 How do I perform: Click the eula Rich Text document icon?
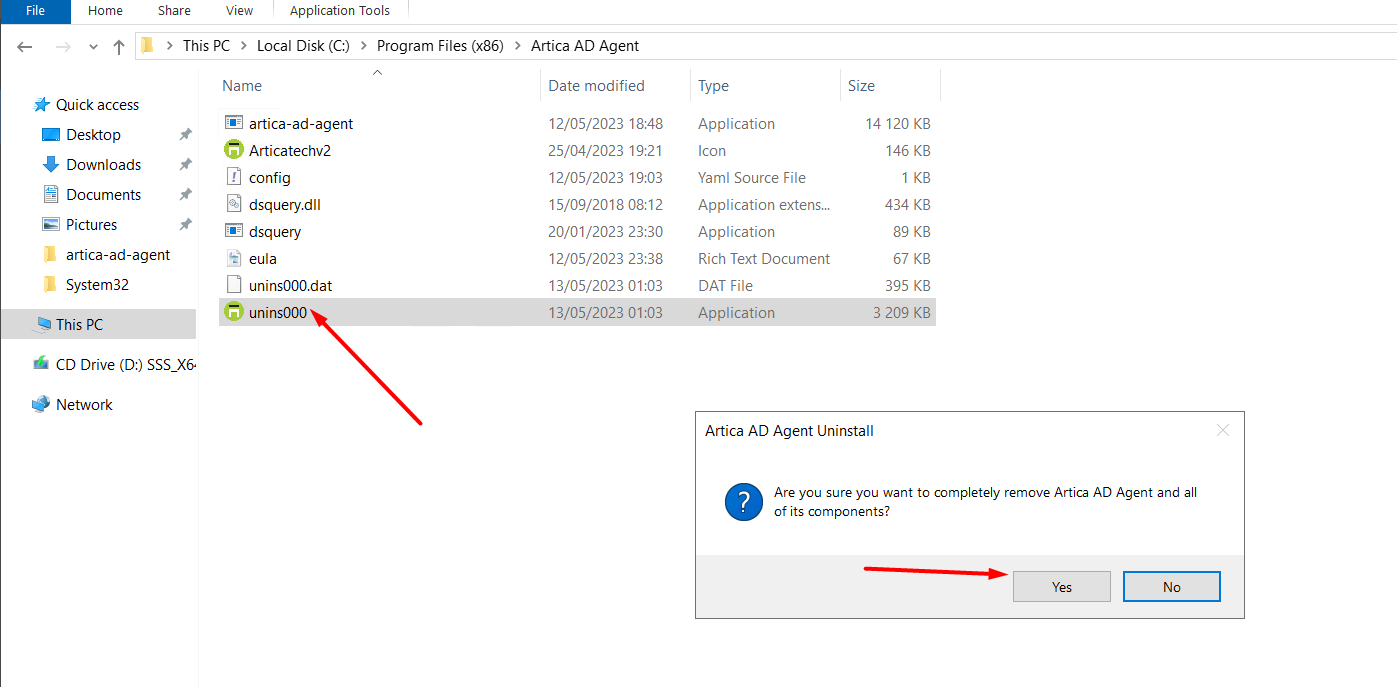234,259
